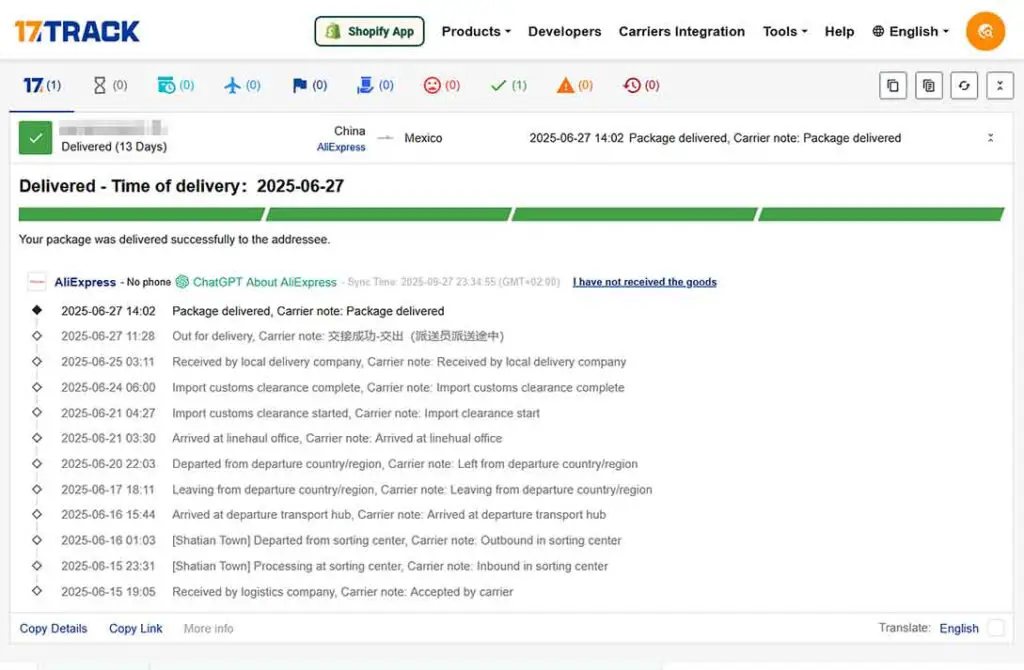Open the Developers menu item
The height and width of the screenshot is (670, 1024).
564,31
